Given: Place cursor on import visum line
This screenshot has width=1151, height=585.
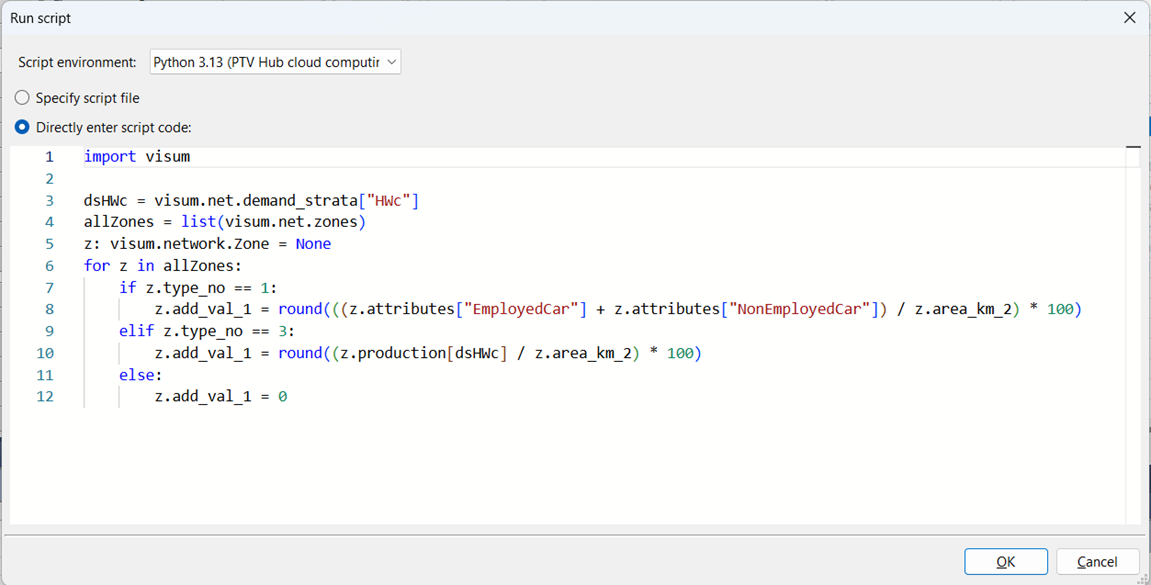Looking at the screenshot, I should pos(137,157).
